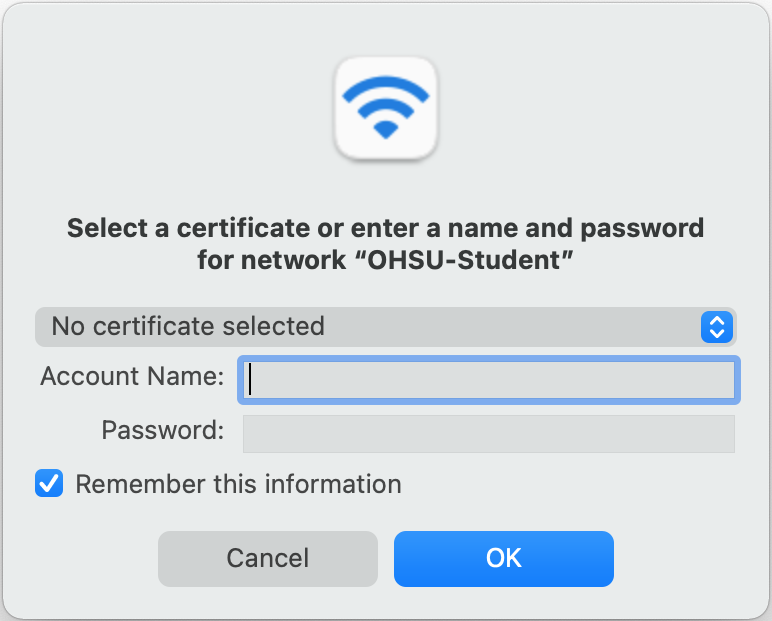The image size is (772, 621).
Task: Click the Wi-Fi icon at top
Action: [386, 108]
